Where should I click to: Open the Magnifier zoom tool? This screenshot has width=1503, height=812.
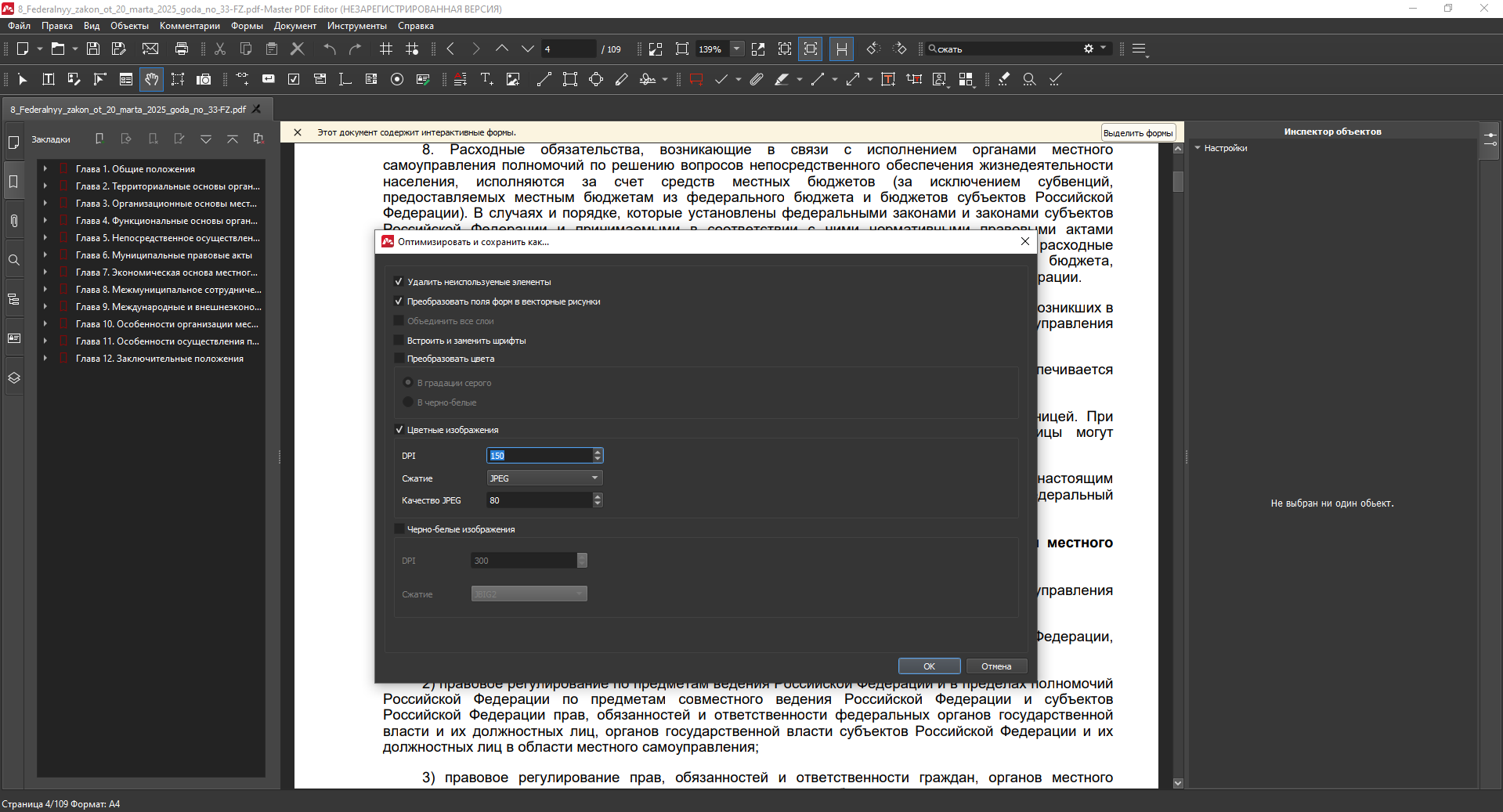pyautogui.click(x=1029, y=79)
